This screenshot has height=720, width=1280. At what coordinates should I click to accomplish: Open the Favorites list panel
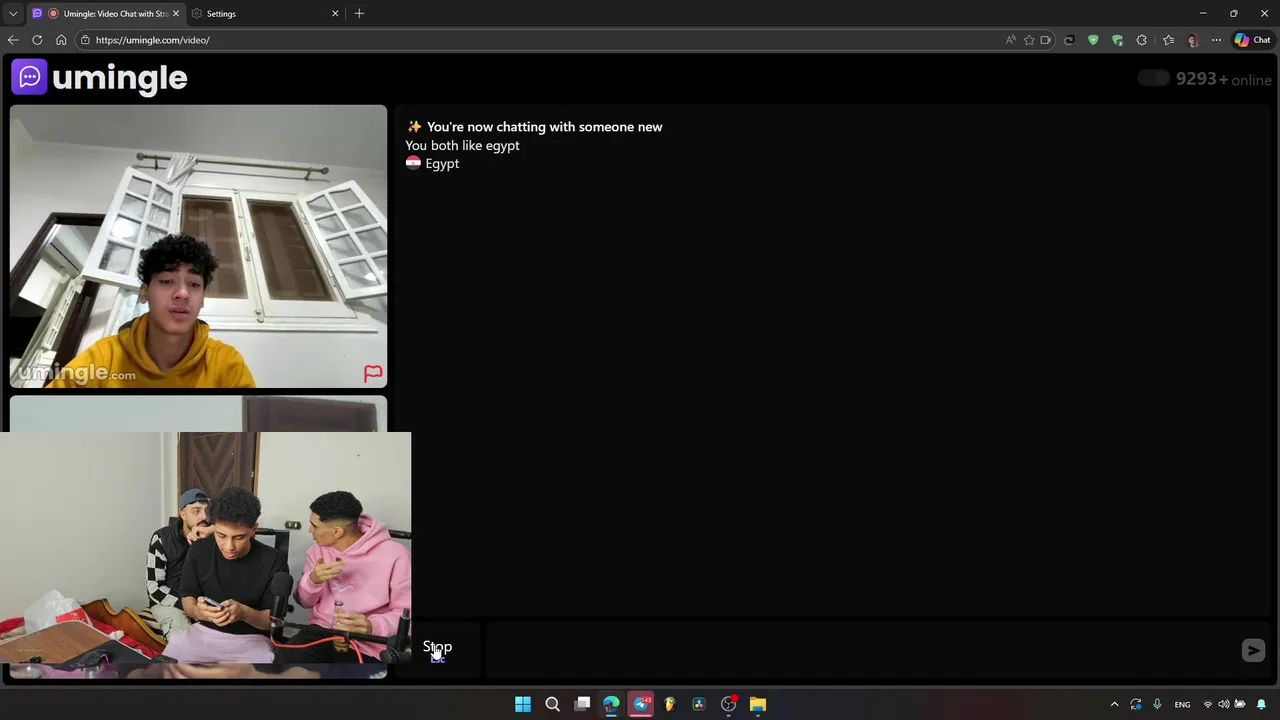pyautogui.click(x=1168, y=40)
